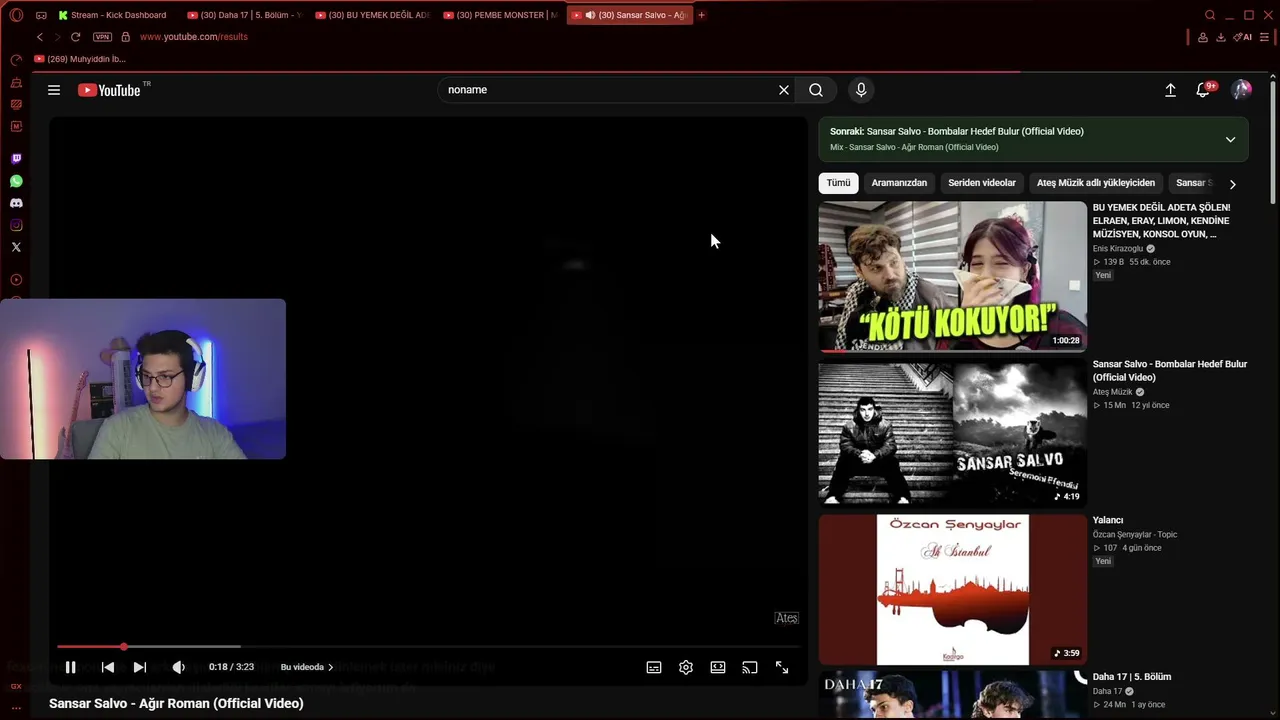1280x720 pixels.
Task: Show more filter chips with right arrow
Action: point(1232,184)
